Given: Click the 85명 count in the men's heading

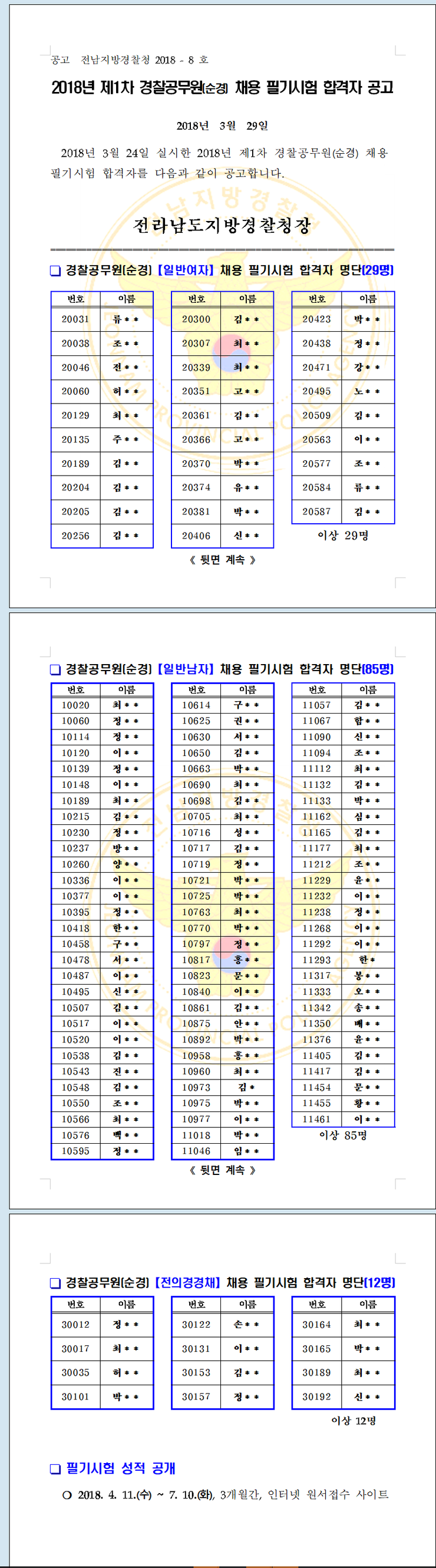Looking at the screenshot, I should (x=378, y=669).
